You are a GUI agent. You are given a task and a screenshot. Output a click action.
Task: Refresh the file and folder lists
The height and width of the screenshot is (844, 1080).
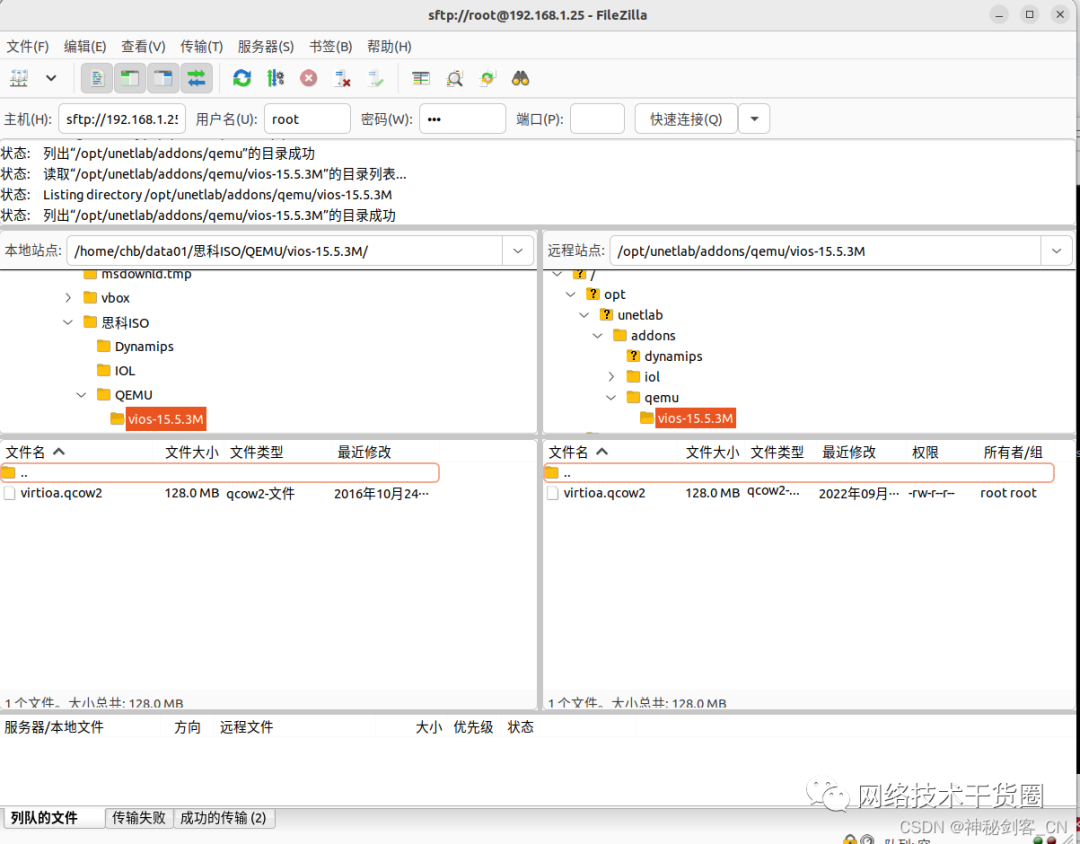pyautogui.click(x=242, y=78)
